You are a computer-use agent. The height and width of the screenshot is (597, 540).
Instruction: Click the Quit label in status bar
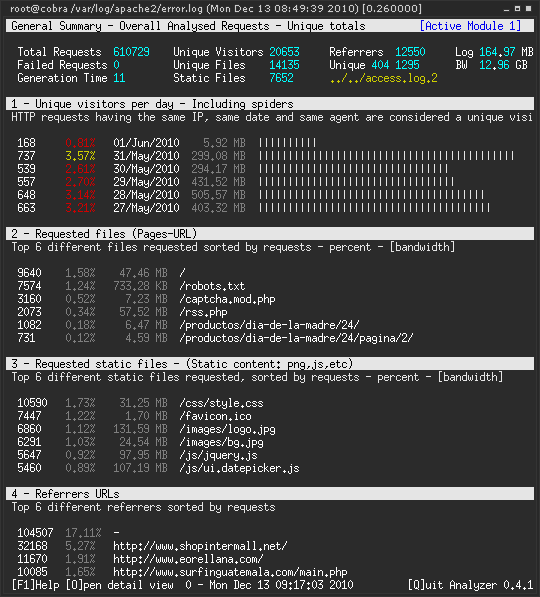pyautogui.click(x=425, y=585)
